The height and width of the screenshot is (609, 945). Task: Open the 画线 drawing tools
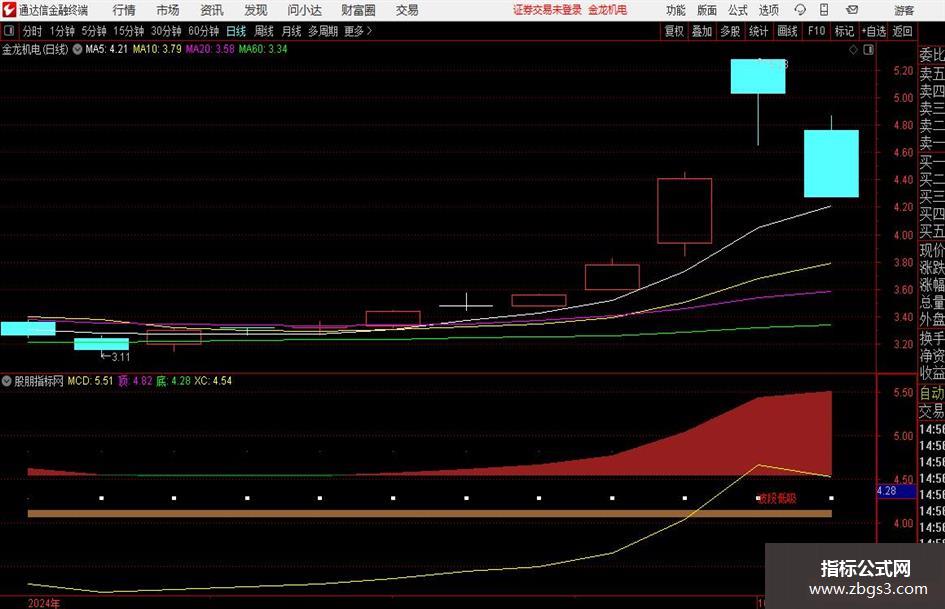788,31
